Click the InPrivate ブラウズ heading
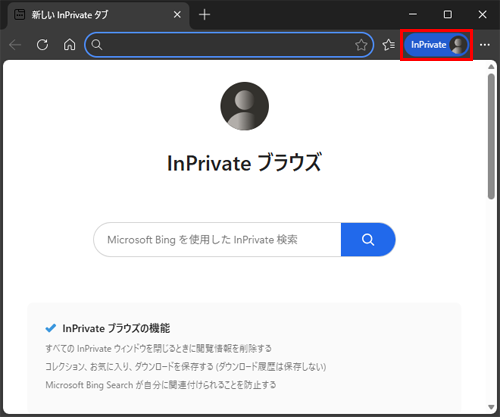Image resolution: width=500 pixels, height=417 pixels. pos(244,163)
